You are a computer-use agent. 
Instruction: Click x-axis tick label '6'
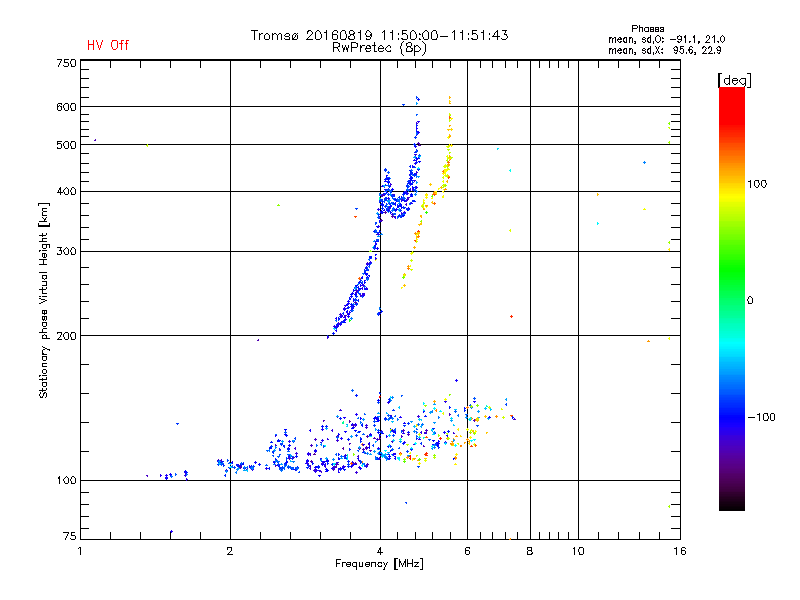tap(467, 551)
